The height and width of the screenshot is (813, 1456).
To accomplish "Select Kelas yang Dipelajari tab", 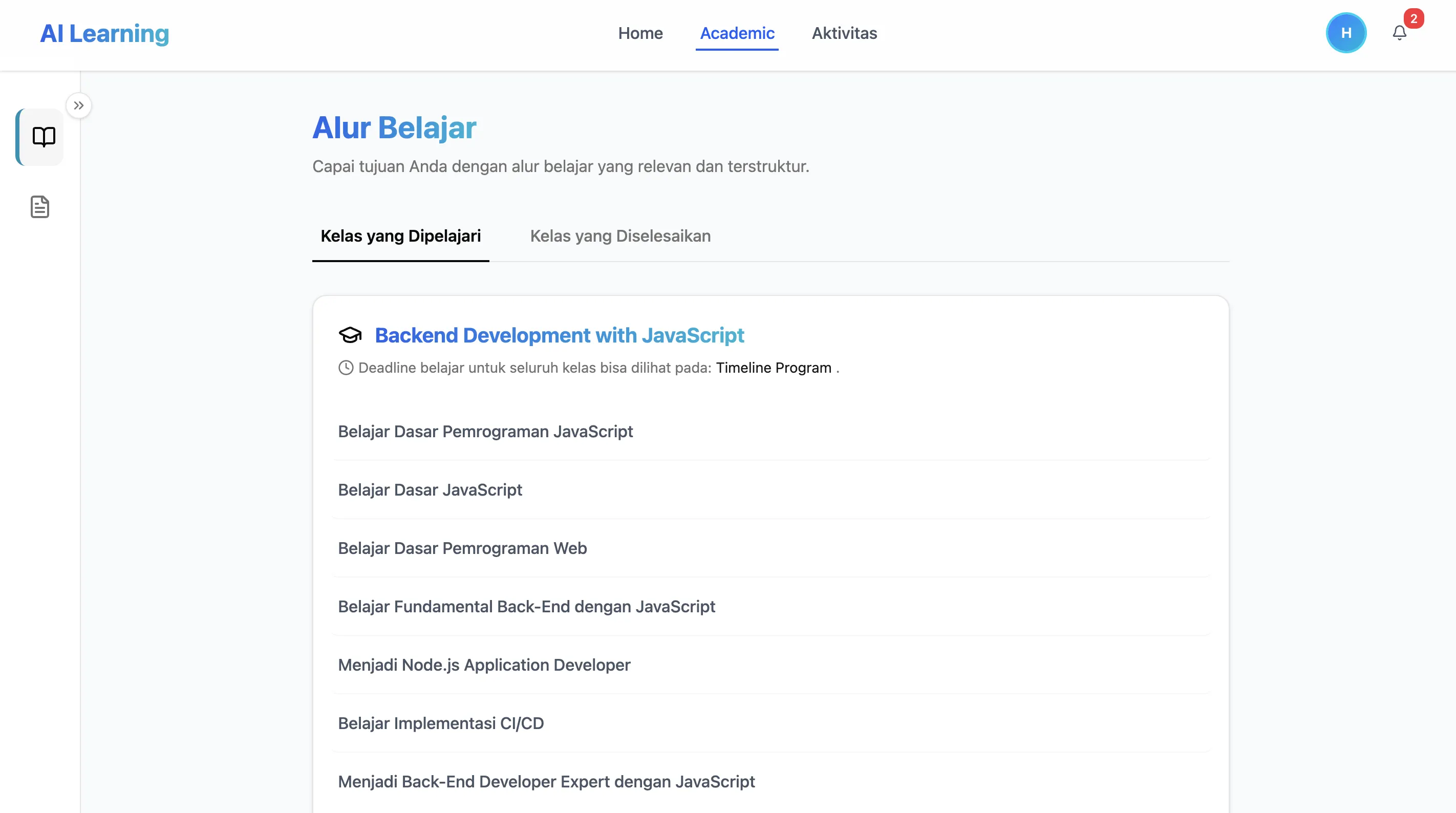I will pos(401,237).
